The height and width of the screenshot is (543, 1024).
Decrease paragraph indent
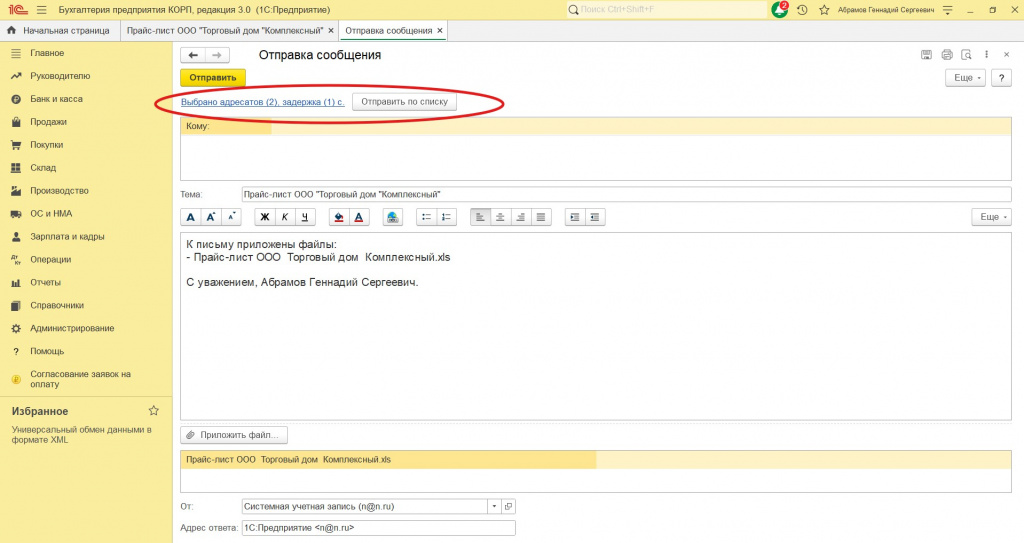[594, 217]
